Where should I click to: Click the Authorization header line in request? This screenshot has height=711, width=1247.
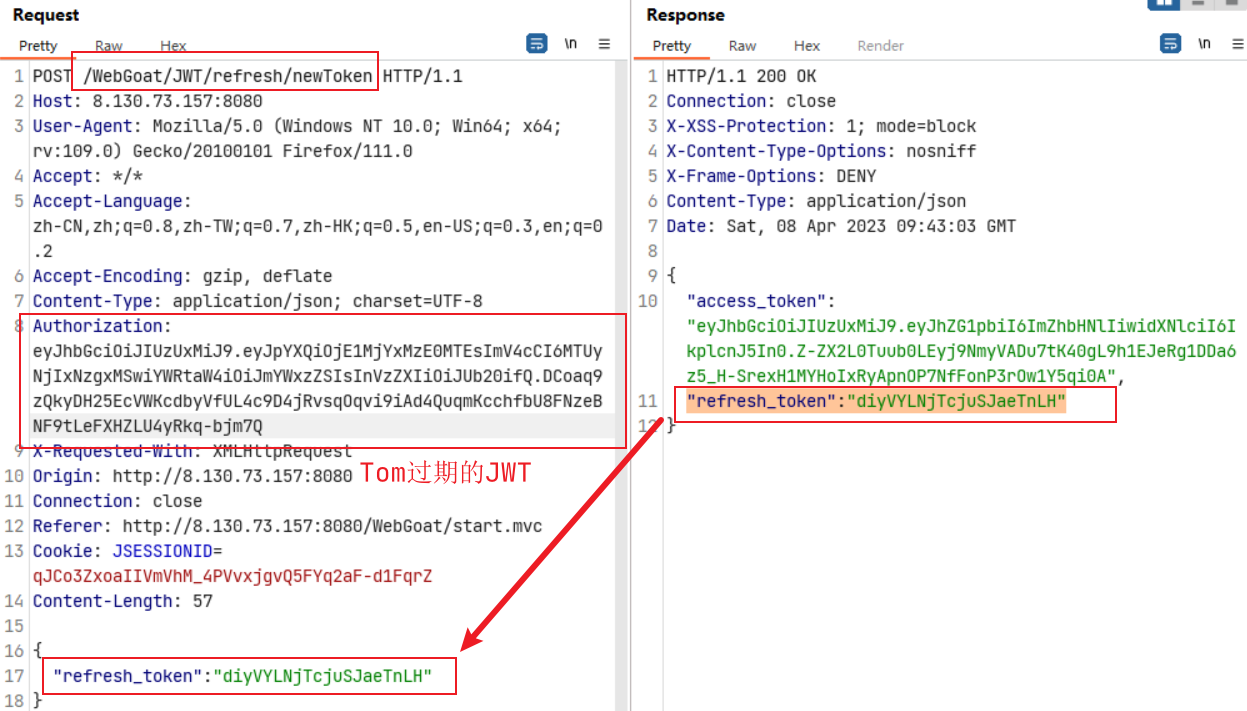pos(102,326)
